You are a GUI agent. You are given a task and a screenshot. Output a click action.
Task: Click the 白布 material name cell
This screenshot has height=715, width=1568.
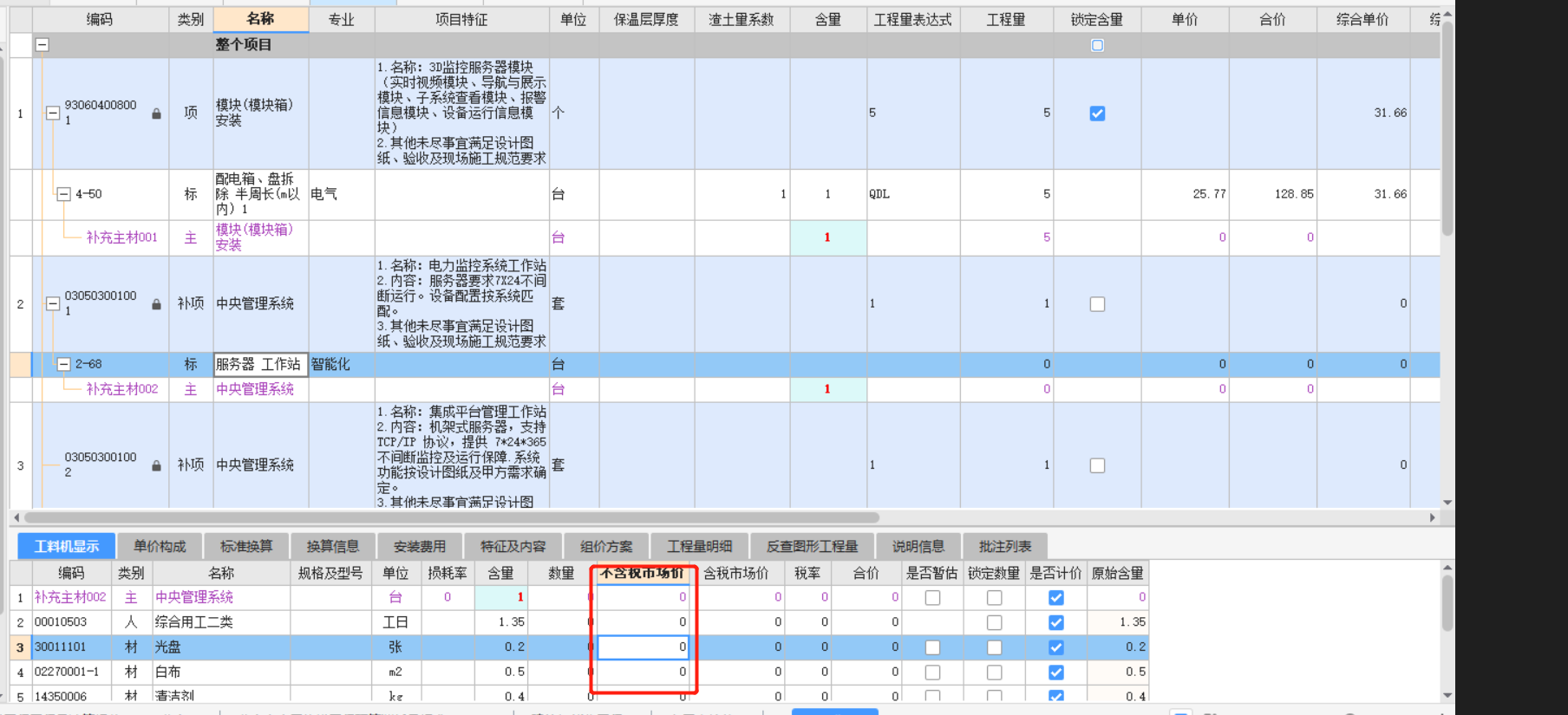[x=221, y=672]
